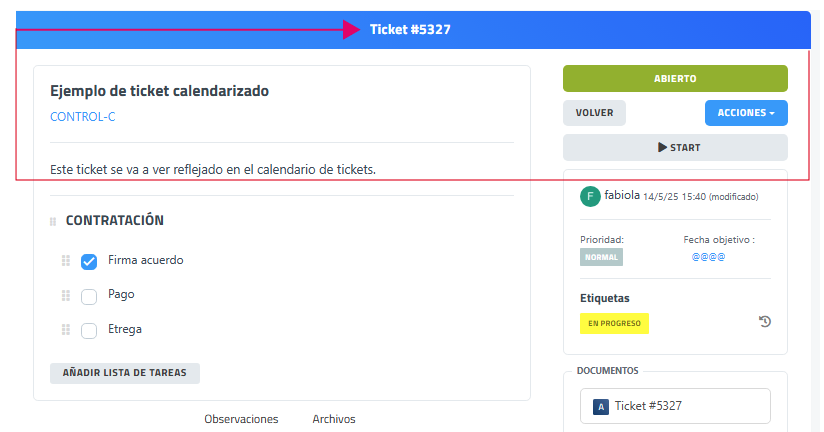Change the ABIERTO ticket status
Image resolution: width=824 pixels, height=432 pixels.
(x=675, y=78)
